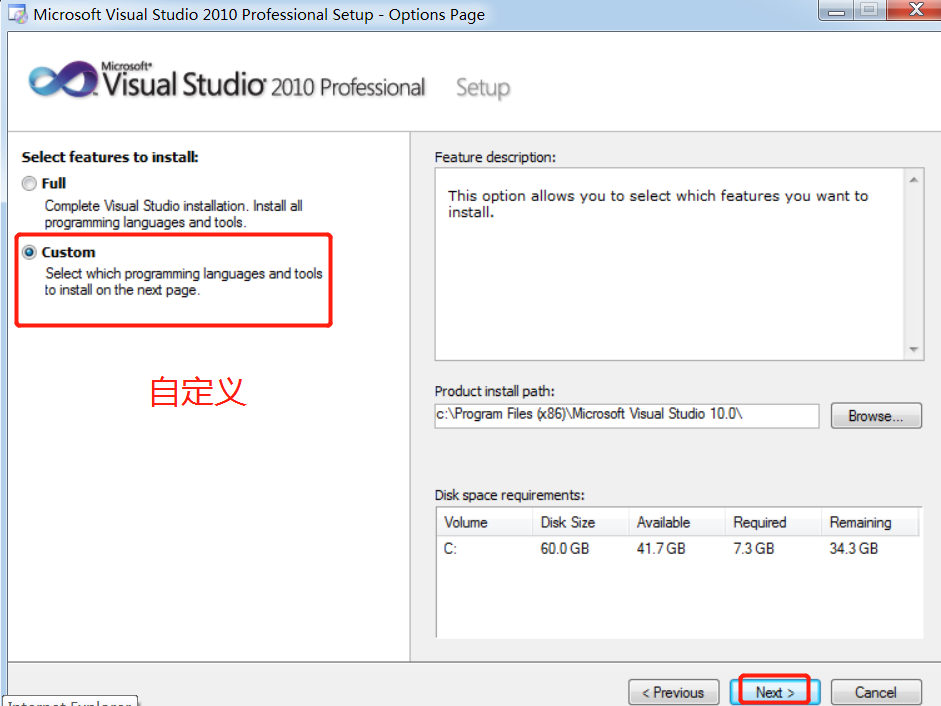Click the Feature description scroll down arrow
Image resolution: width=941 pixels, height=706 pixels.
(x=913, y=349)
